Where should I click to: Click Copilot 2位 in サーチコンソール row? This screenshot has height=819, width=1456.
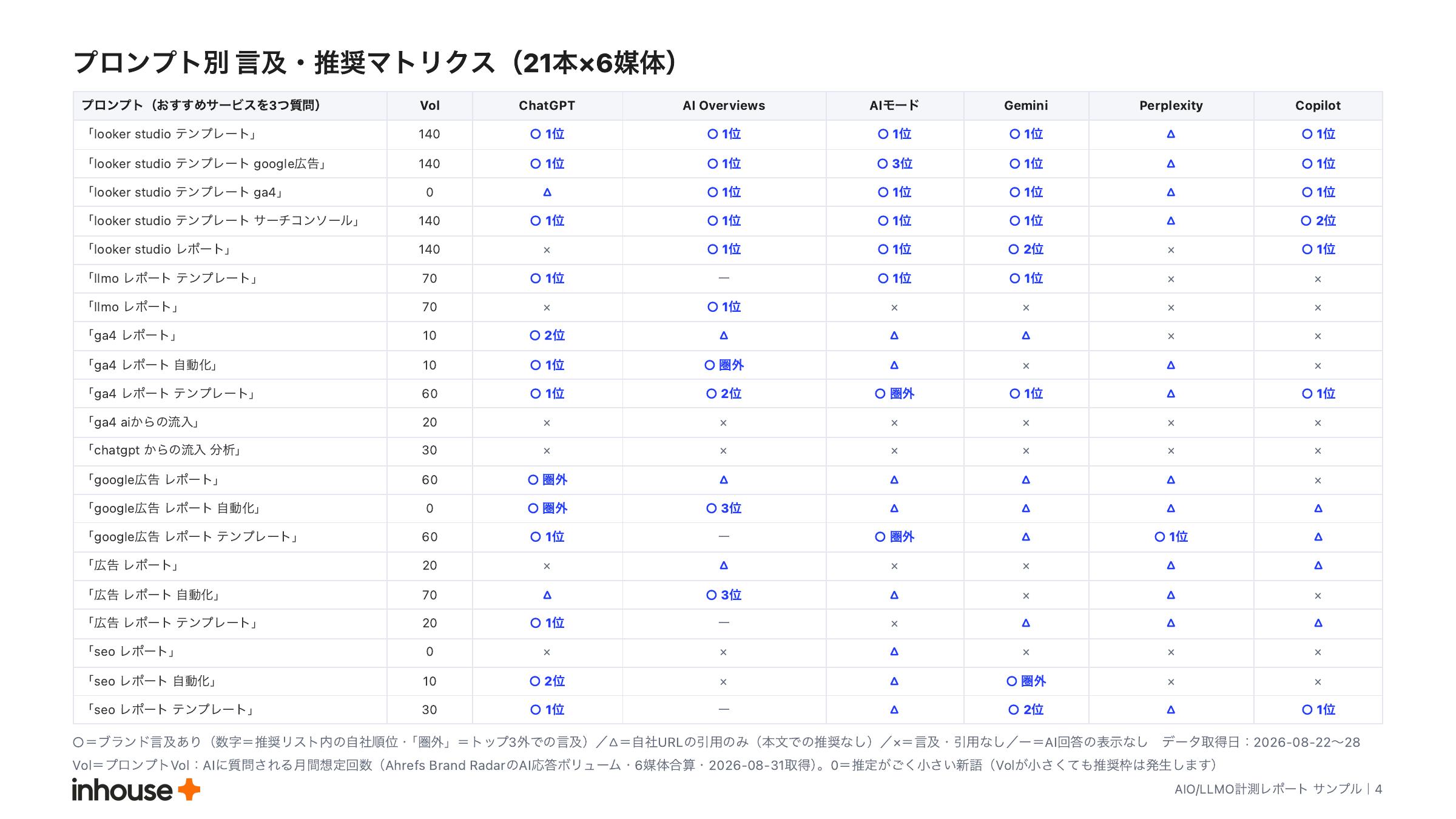click(x=1318, y=221)
